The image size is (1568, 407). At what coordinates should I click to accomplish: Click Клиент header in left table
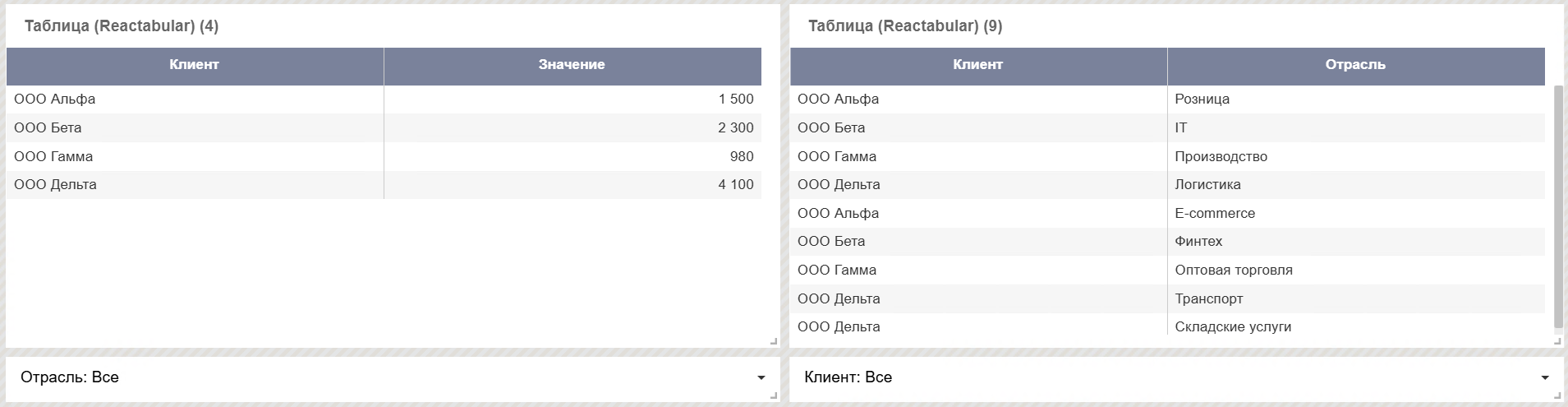195,66
